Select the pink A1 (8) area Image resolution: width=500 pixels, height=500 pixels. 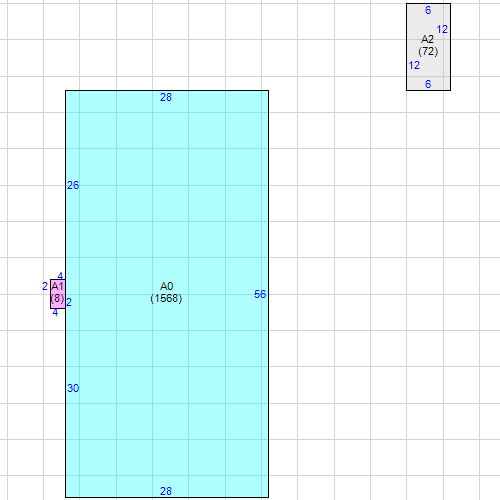click(58, 294)
